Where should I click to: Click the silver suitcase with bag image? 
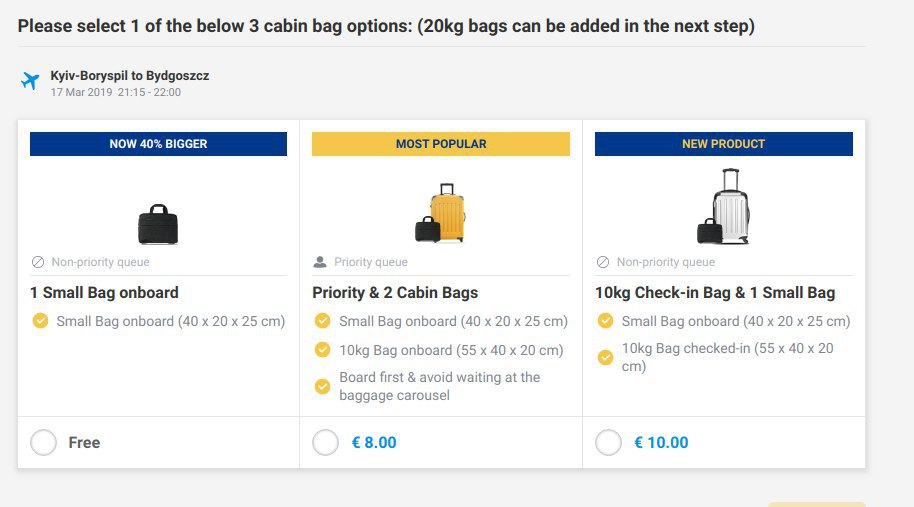pos(723,207)
